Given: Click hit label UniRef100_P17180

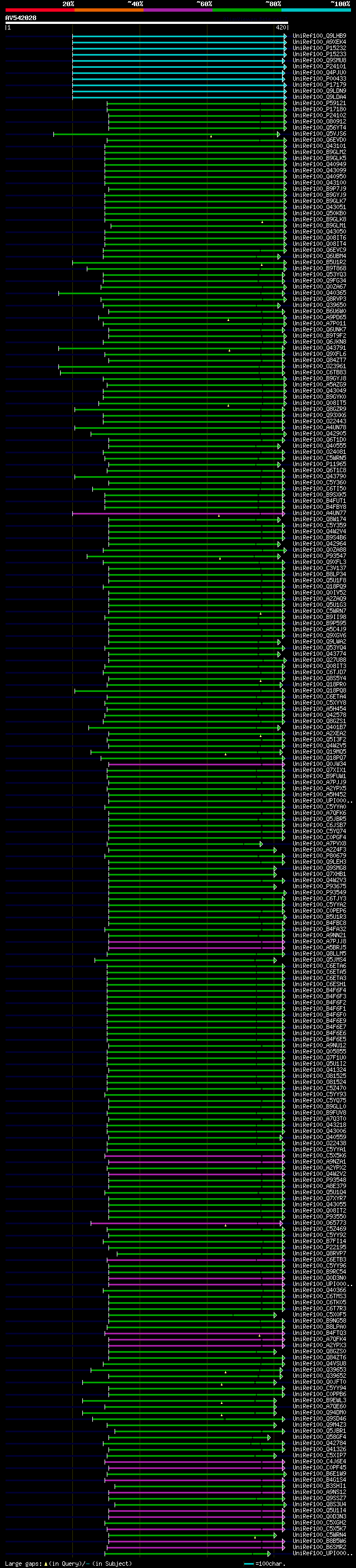Looking at the screenshot, I should (x=319, y=110).
